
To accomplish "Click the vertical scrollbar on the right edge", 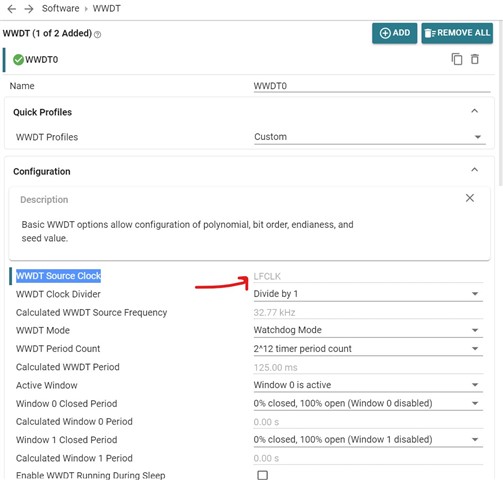I will pos(500,103).
